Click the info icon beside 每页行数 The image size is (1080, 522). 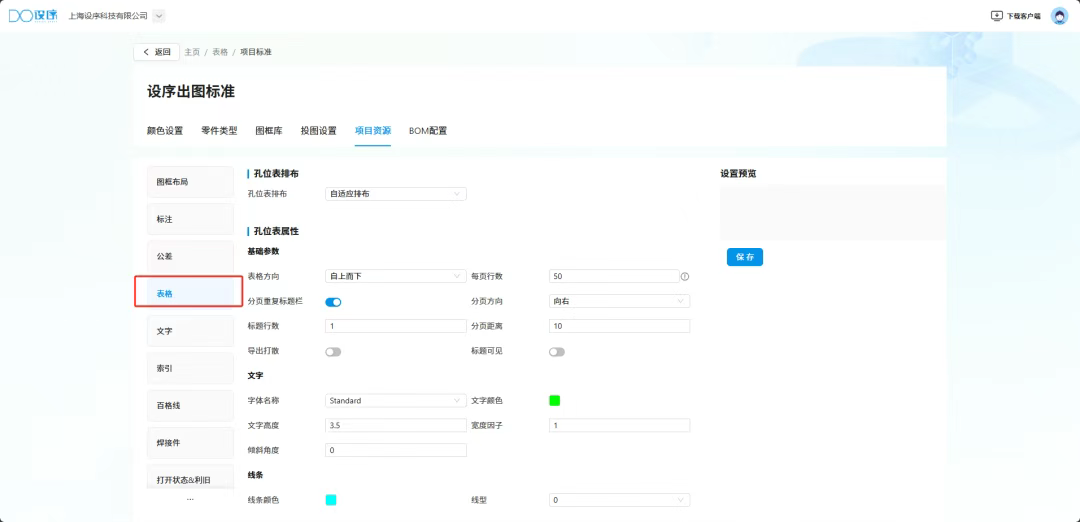point(685,276)
